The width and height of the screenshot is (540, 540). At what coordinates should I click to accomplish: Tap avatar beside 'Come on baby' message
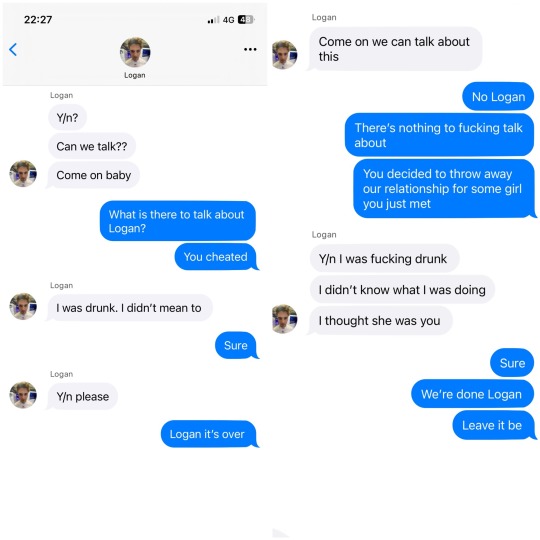[23, 174]
